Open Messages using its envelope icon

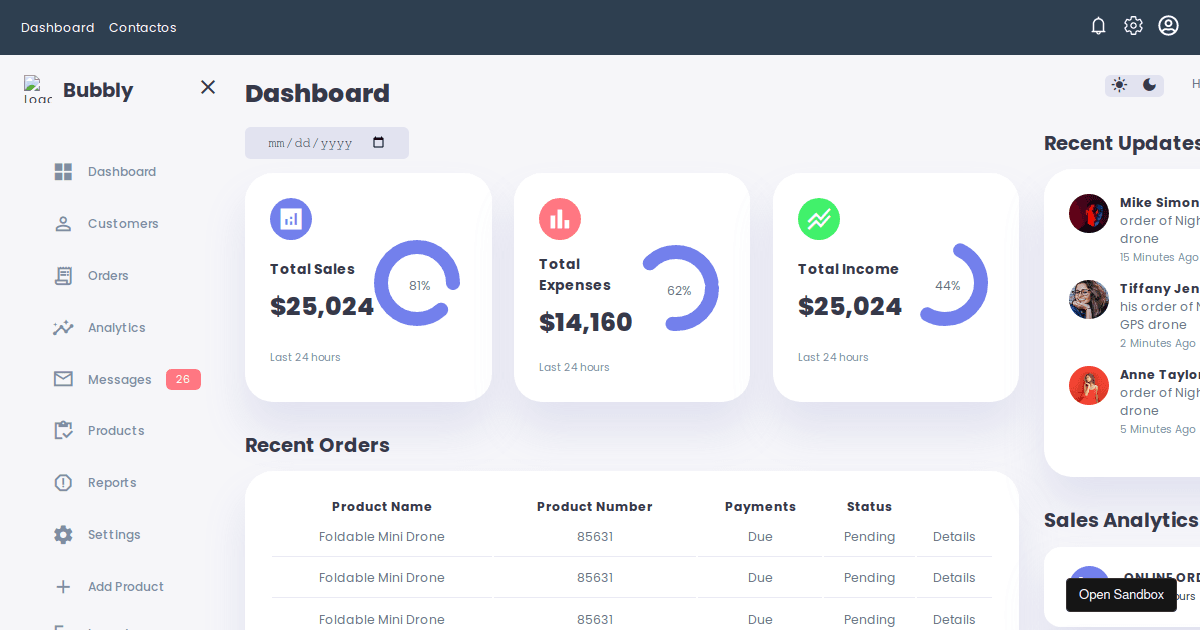[x=62, y=379]
